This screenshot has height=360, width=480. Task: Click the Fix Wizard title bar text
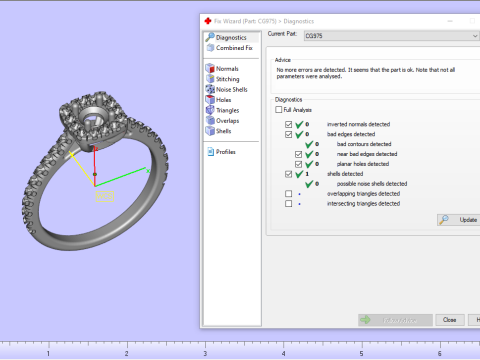pyautogui.click(x=264, y=21)
